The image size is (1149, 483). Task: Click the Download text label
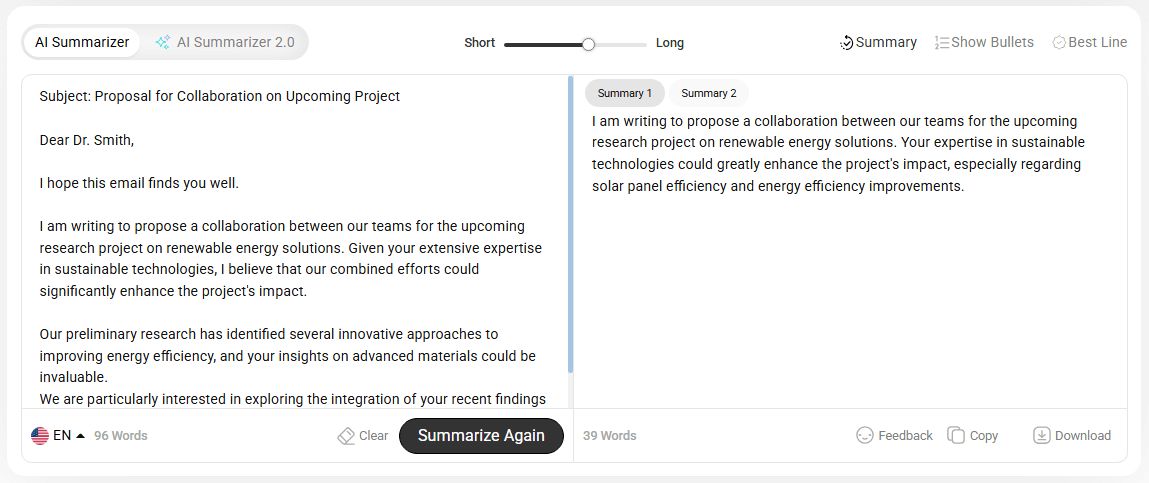1083,436
